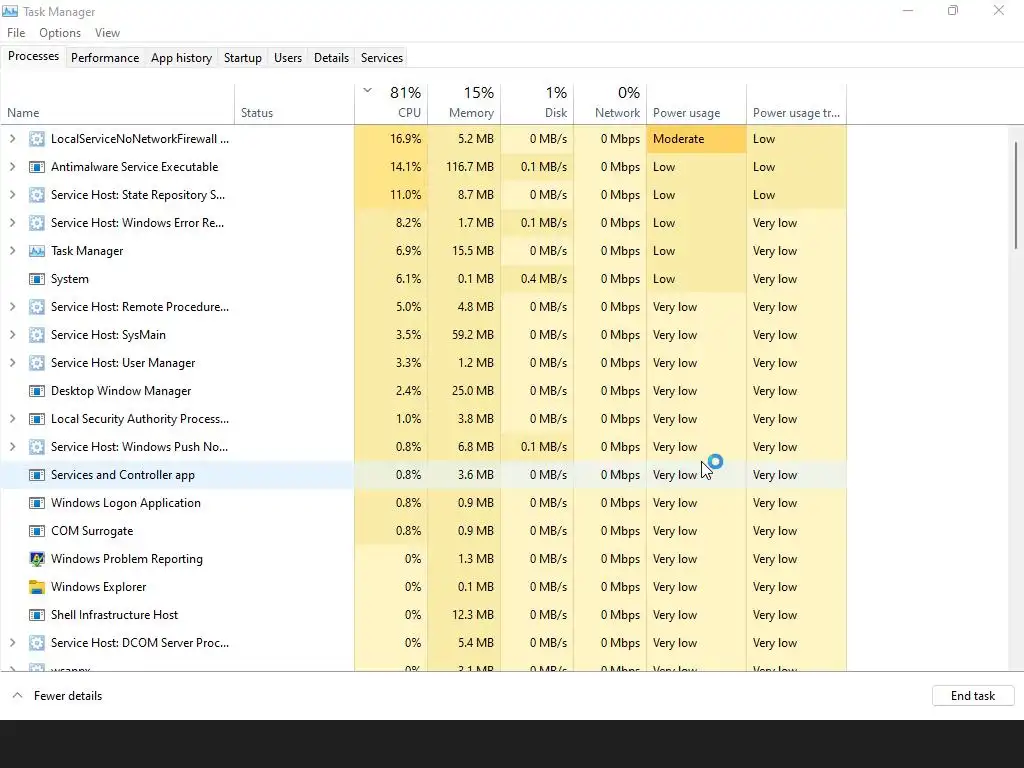1024x768 pixels.
Task: Sort by the Disk column header
Action: click(537, 103)
